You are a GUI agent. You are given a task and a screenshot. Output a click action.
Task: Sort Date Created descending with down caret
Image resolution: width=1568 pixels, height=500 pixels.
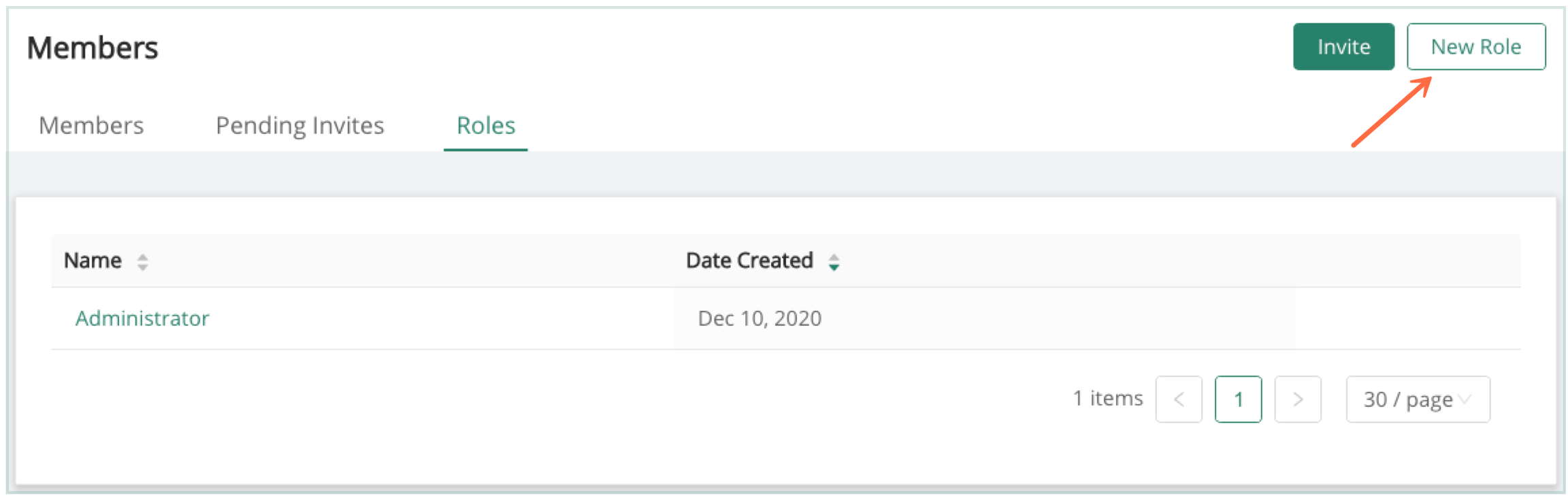click(834, 267)
